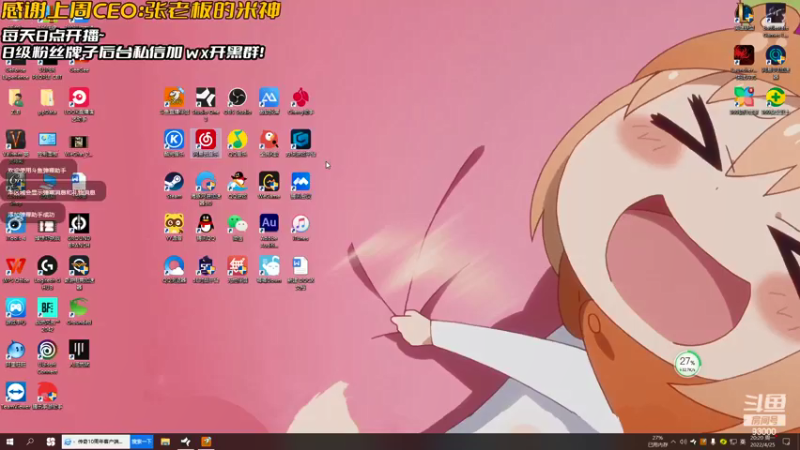Open the TeamViewer shortcut
This screenshot has width=800, height=450.
tap(16, 392)
